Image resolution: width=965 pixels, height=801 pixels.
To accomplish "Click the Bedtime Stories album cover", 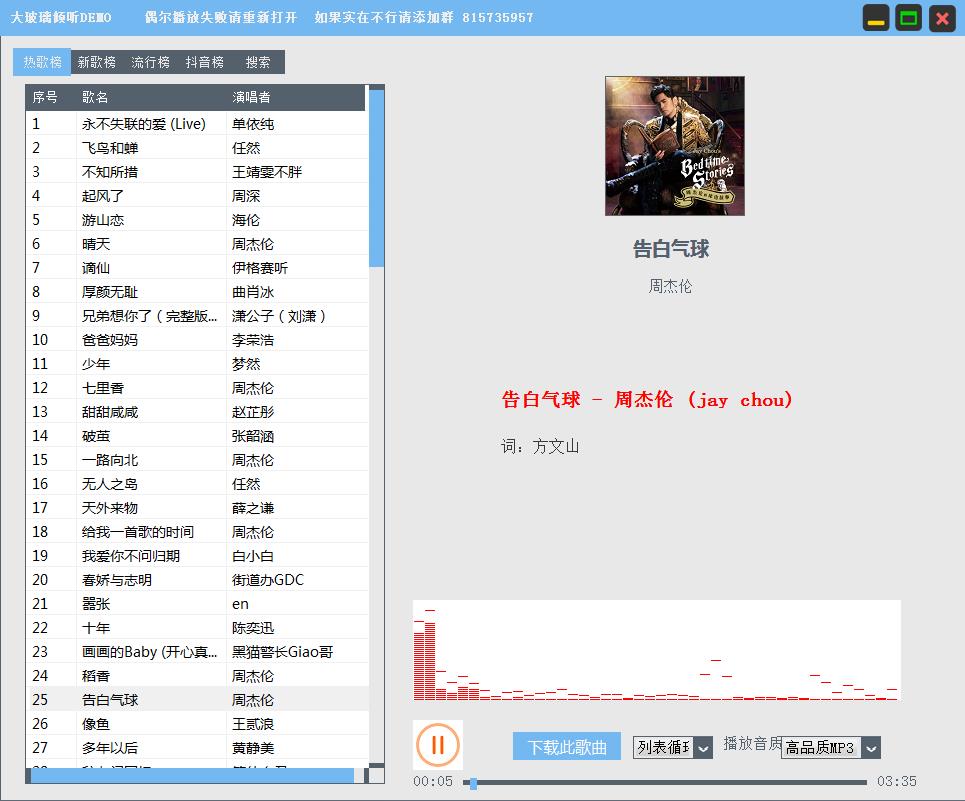I will coord(675,146).
